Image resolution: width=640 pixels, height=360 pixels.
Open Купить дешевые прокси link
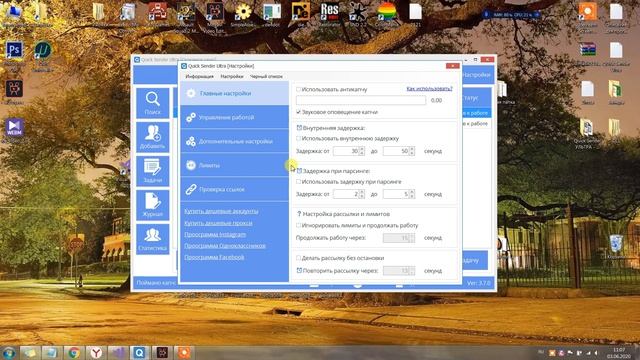tap(218, 223)
